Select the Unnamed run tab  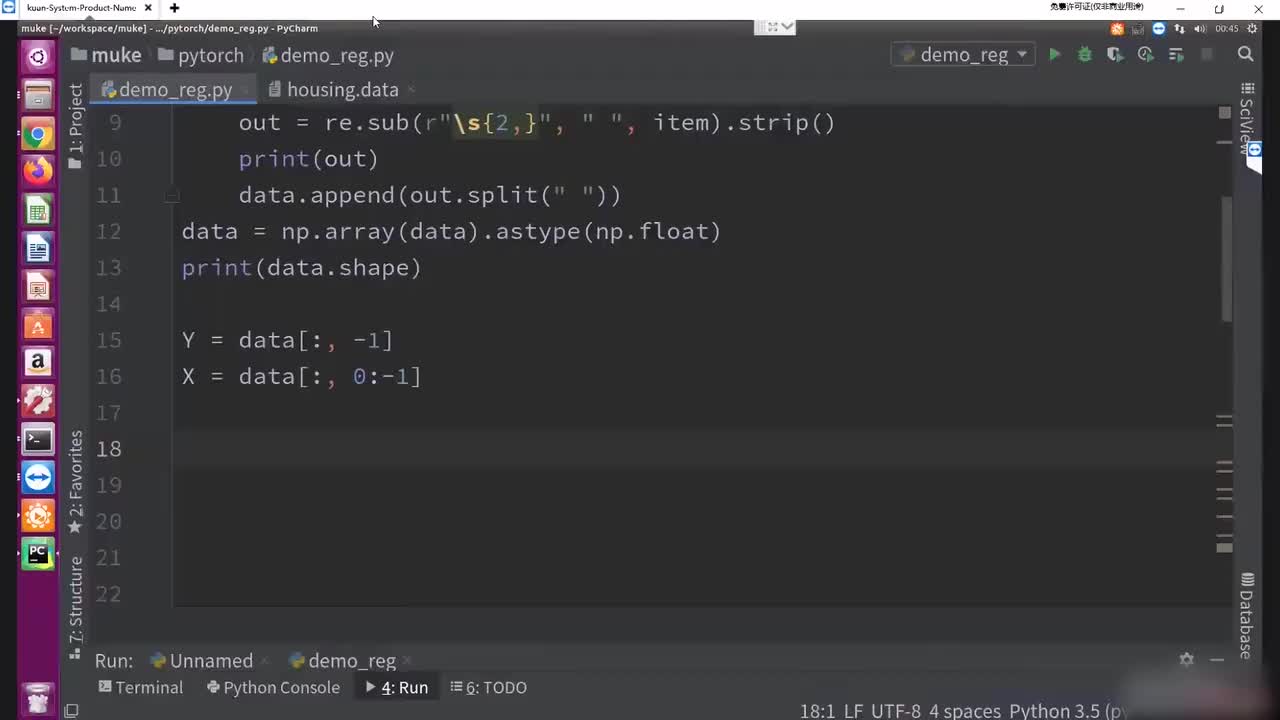pos(201,660)
